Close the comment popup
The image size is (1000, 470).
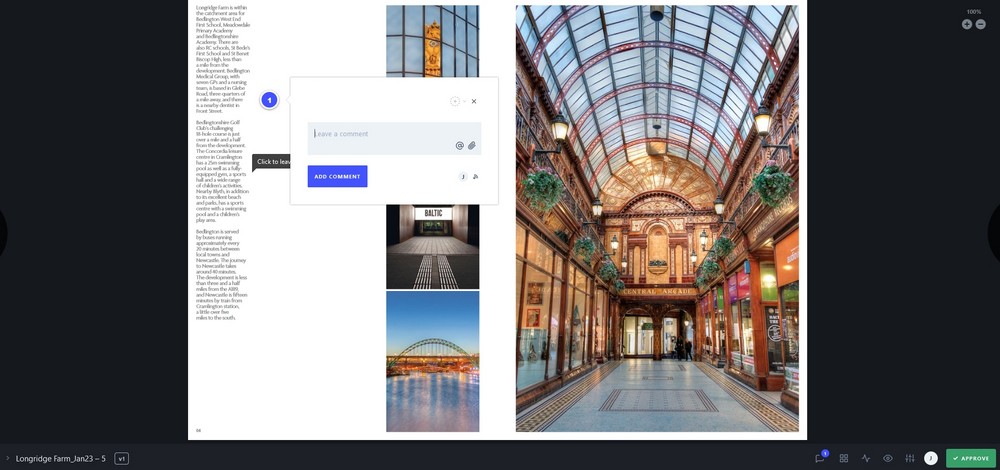click(474, 101)
